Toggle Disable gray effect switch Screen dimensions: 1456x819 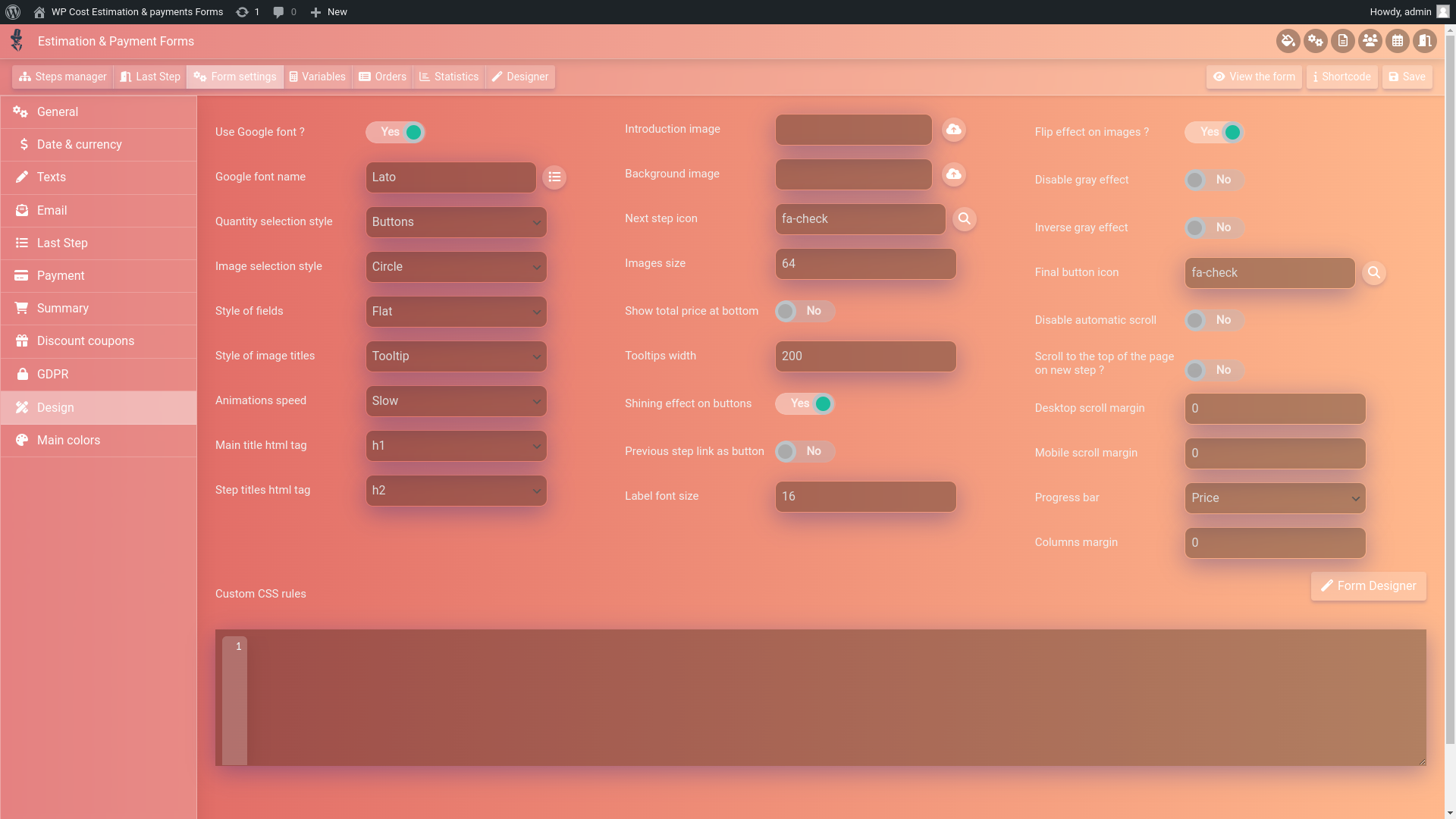1213,180
